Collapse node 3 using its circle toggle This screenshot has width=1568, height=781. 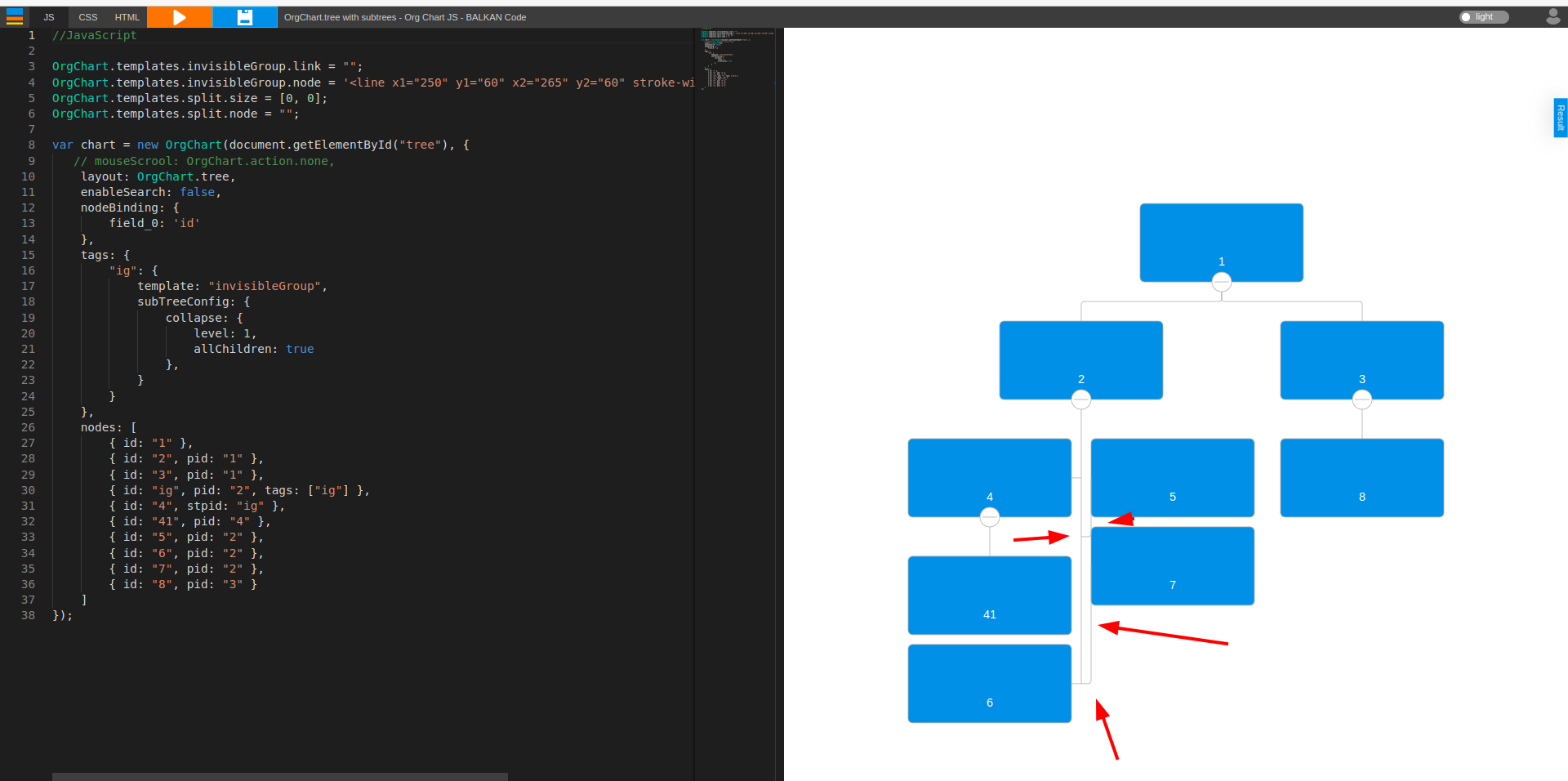1361,399
